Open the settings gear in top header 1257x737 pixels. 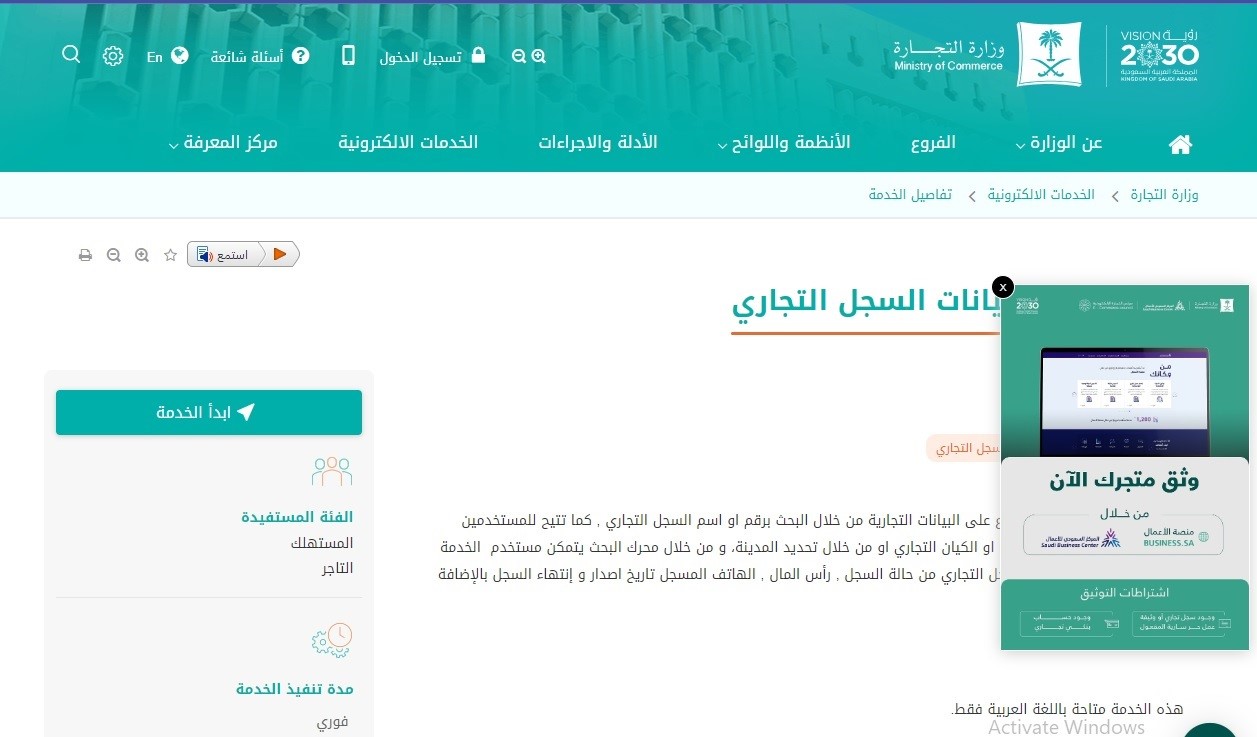tap(113, 56)
